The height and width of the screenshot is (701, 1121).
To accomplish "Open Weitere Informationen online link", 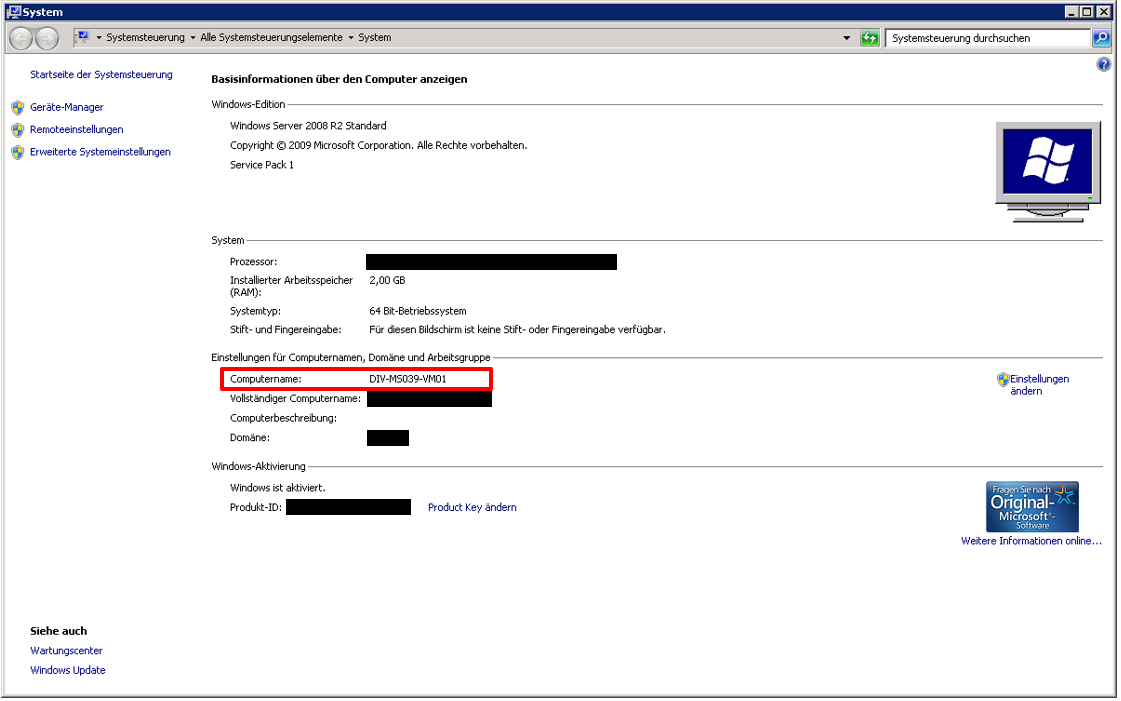I will (x=1031, y=541).
